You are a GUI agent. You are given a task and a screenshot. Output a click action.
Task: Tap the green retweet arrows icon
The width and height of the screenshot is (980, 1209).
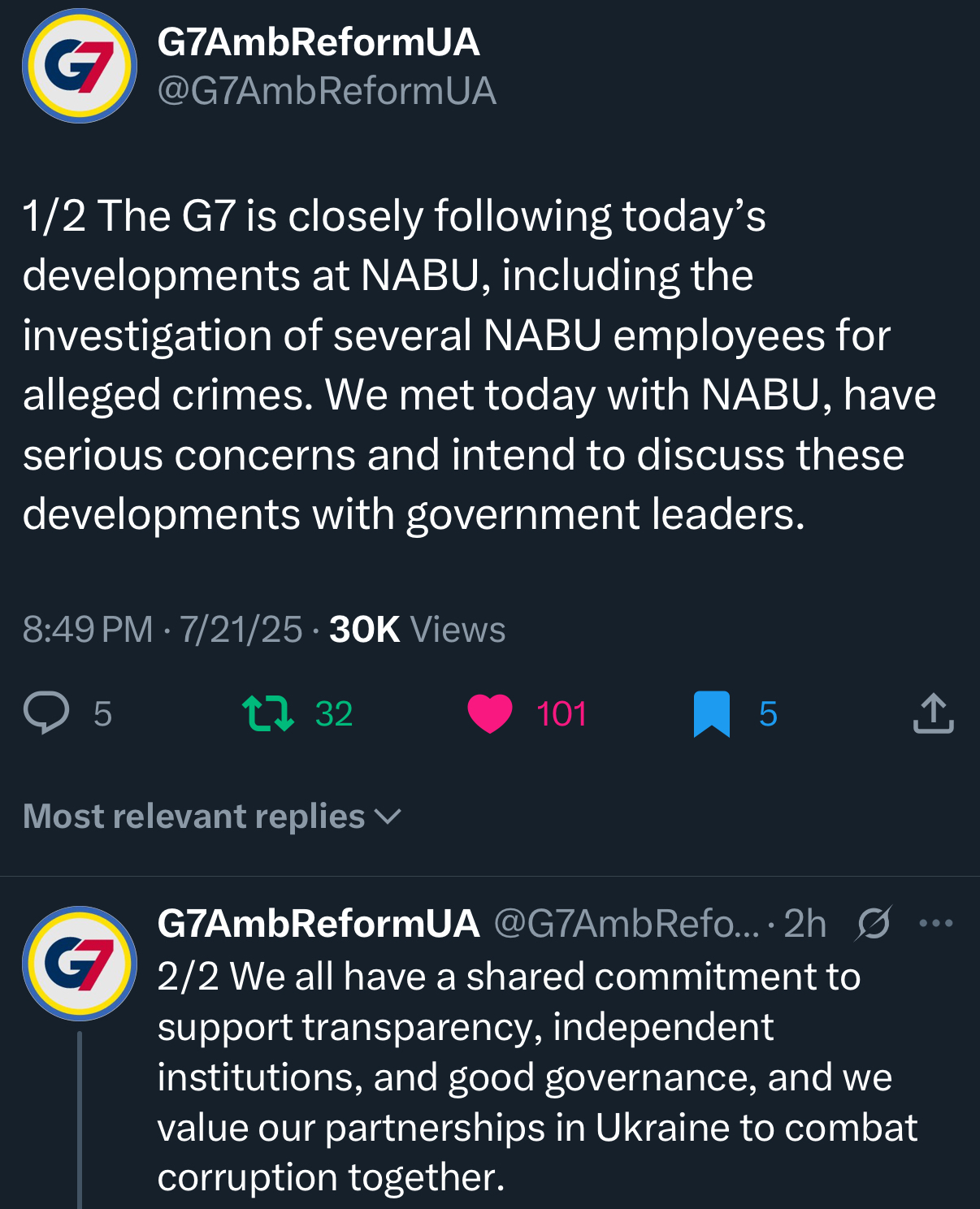(x=268, y=713)
